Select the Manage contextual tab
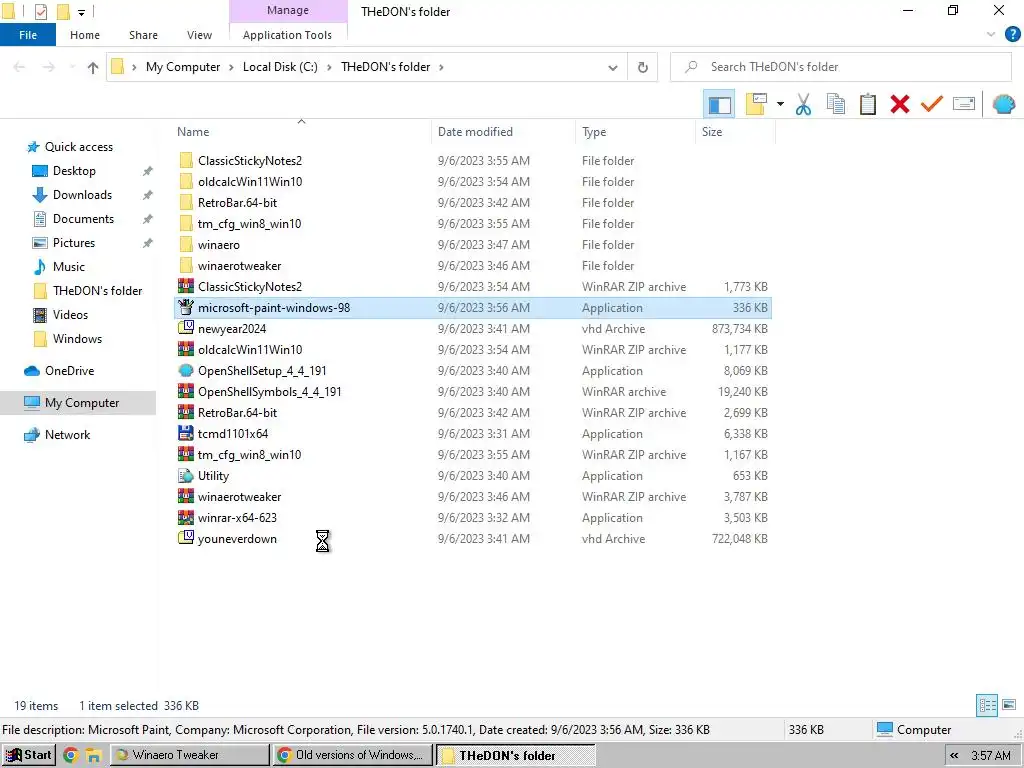Image resolution: width=1024 pixels, height=768 pixels. tap(288, 10)
